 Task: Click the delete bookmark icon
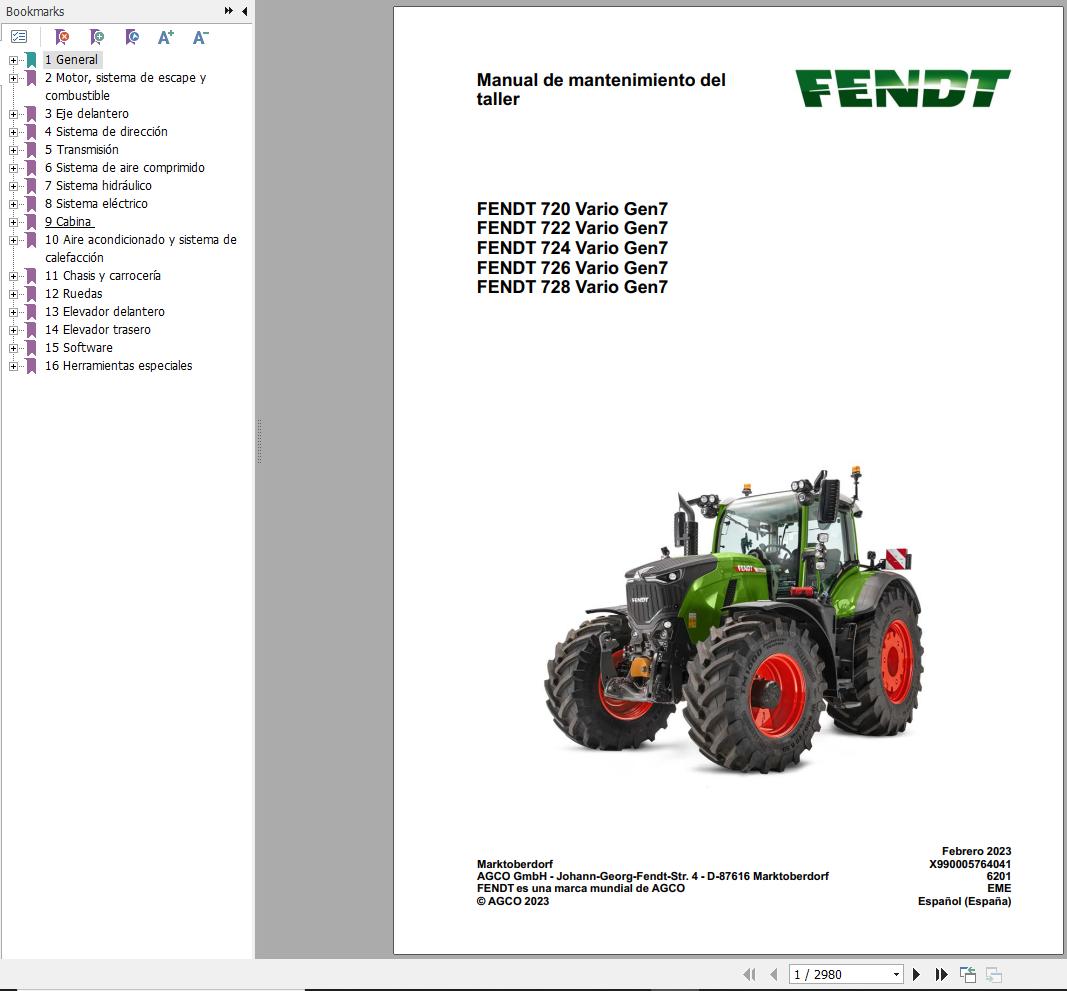[62, 37]
